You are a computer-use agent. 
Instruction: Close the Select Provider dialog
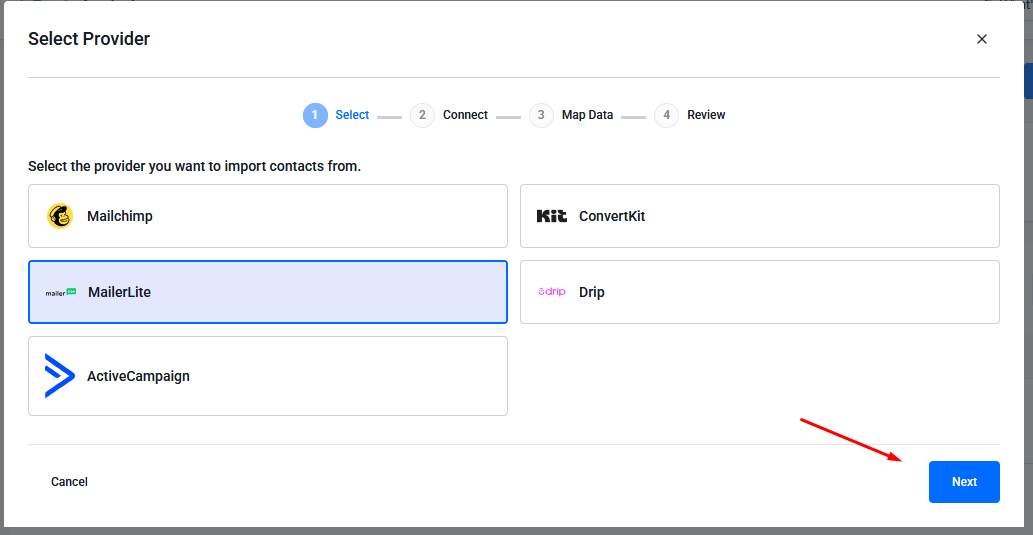pos(982,39)
